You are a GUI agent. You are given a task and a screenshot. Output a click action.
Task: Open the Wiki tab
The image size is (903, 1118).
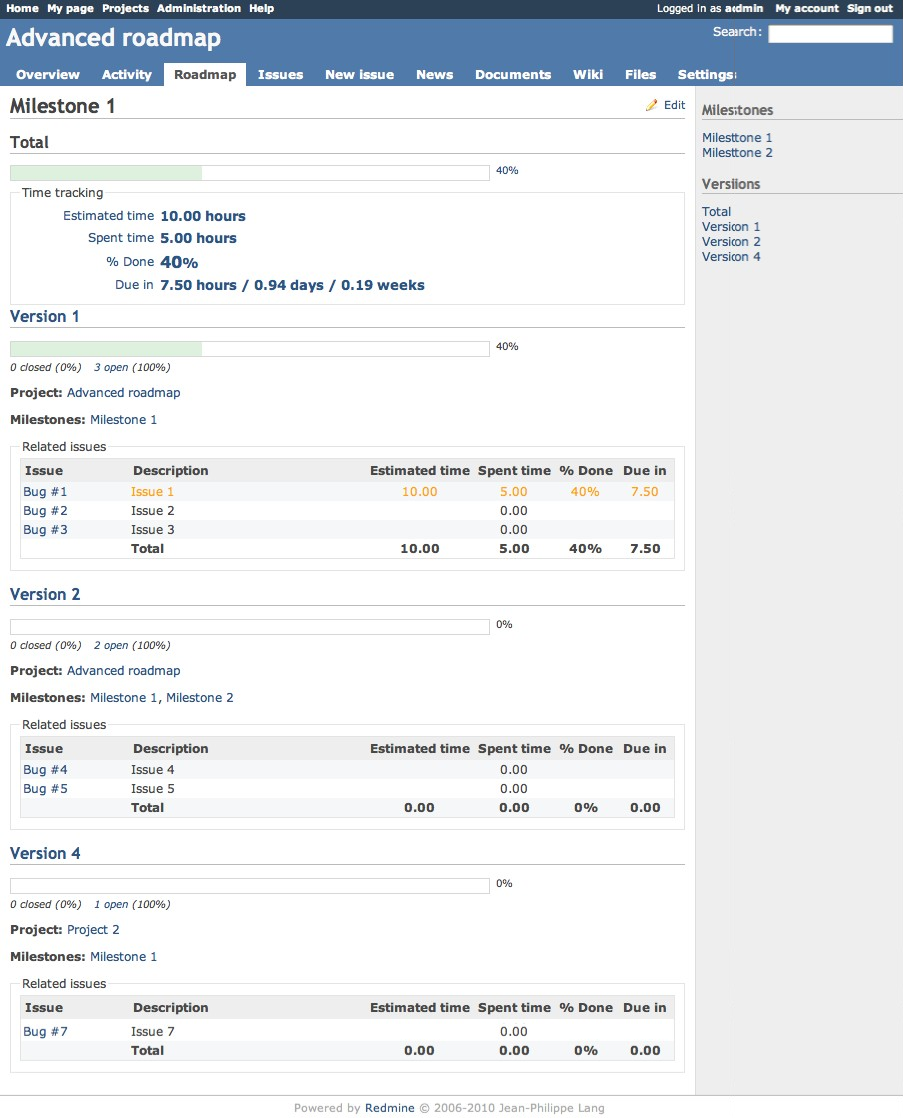click(x=588, y=74)
